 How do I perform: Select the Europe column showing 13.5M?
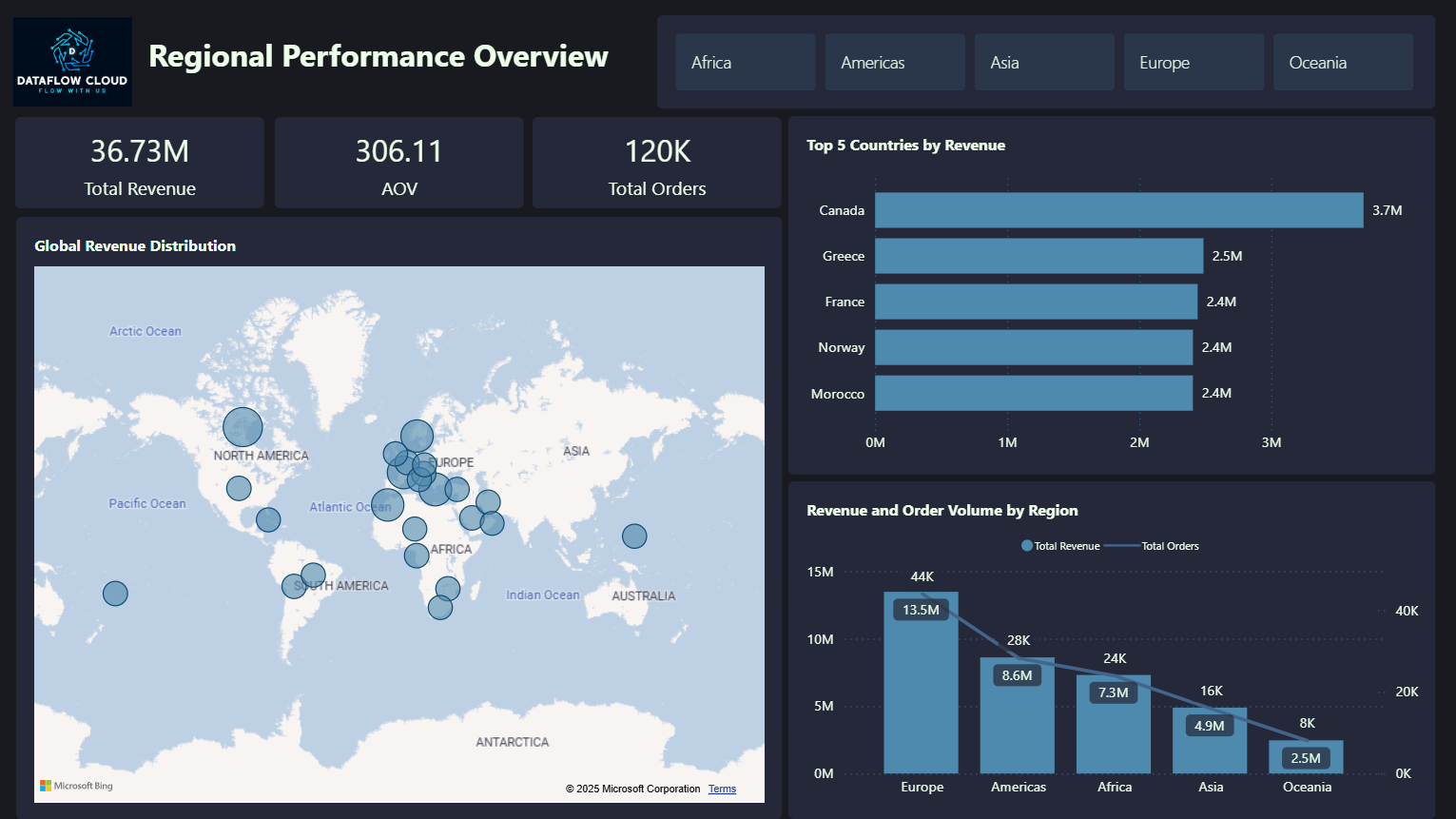921,685
